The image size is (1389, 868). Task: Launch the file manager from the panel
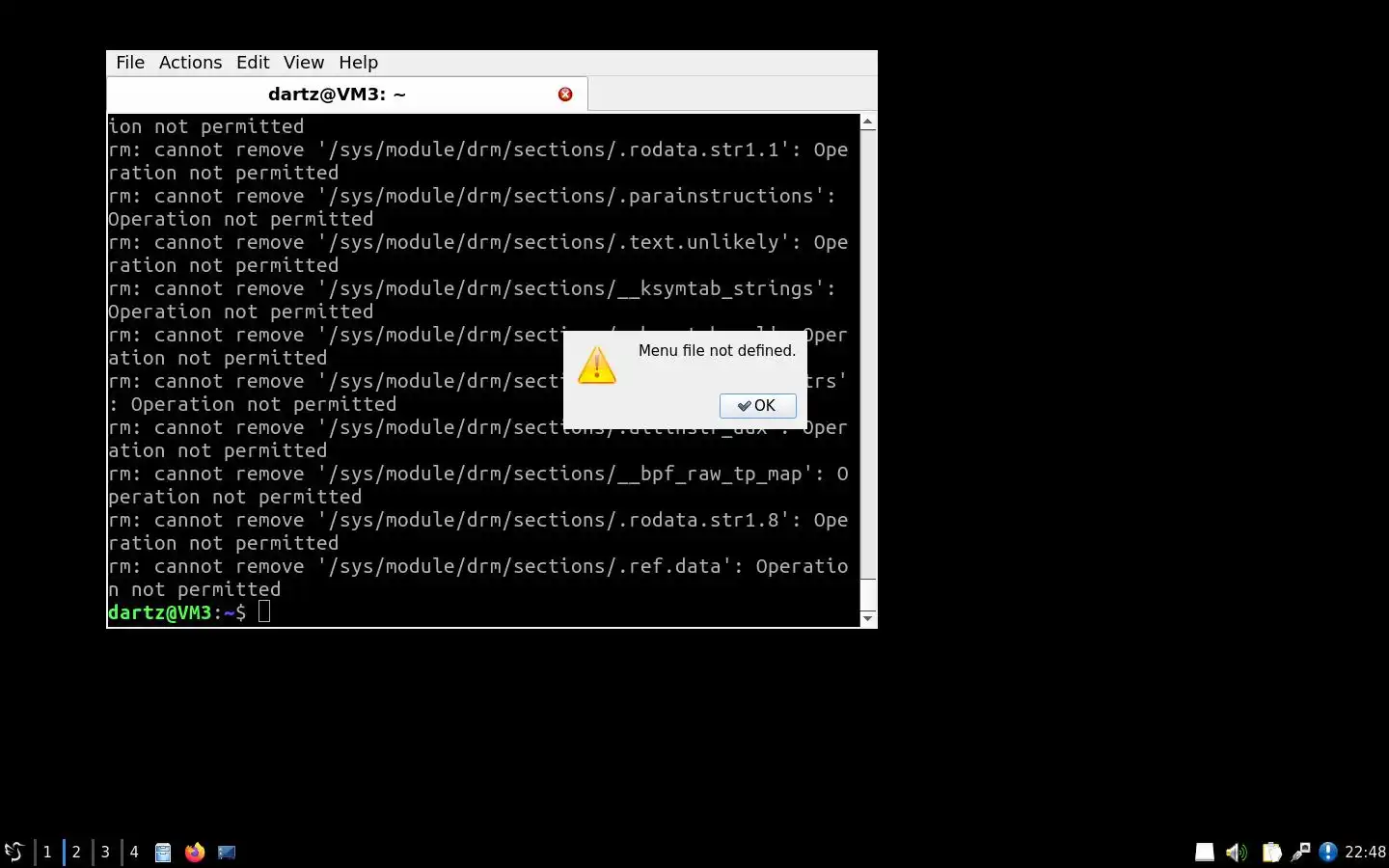(x=163, y=853)
